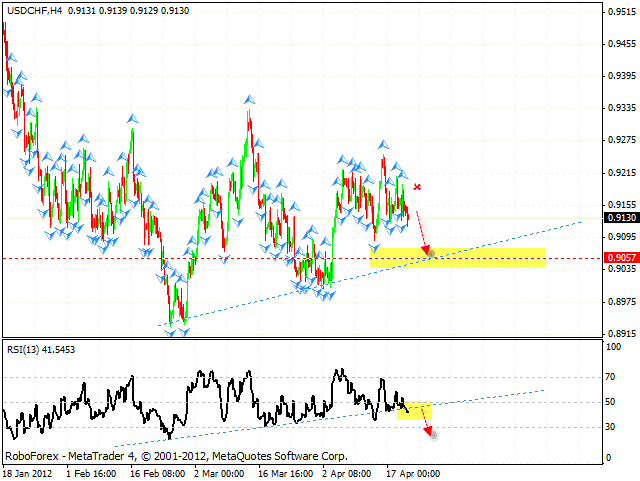The height and width of the screenshot is (481, 640).
Task: Click the RSI 70 level label
Action: pyautogui.click(x=608, y=378)
